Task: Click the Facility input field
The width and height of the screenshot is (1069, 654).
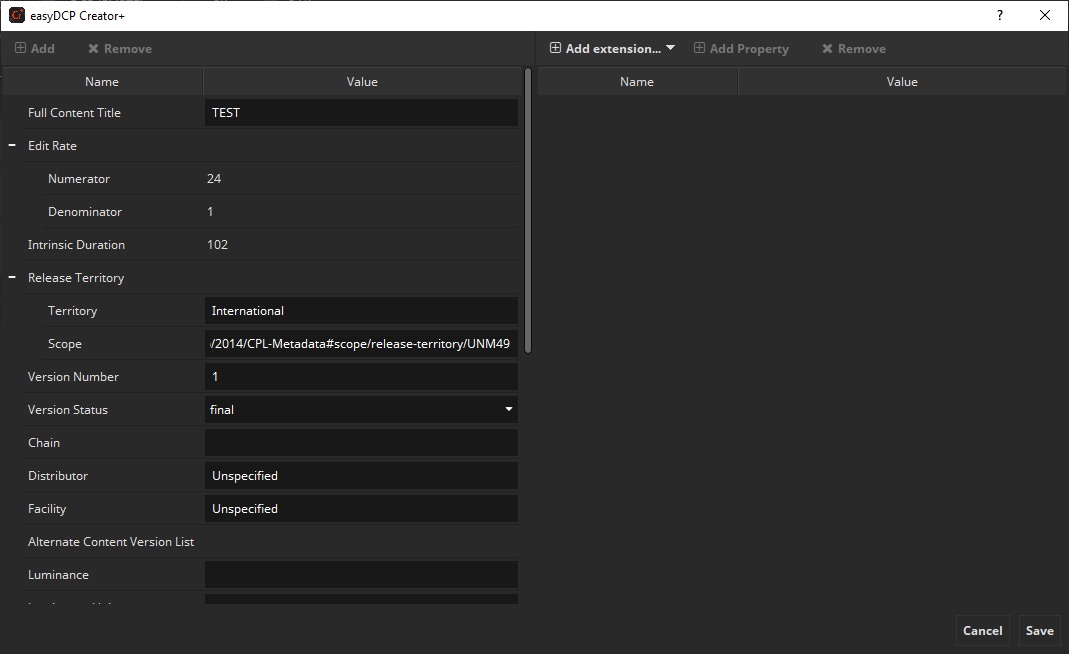Action: click(x=361, y=509)
